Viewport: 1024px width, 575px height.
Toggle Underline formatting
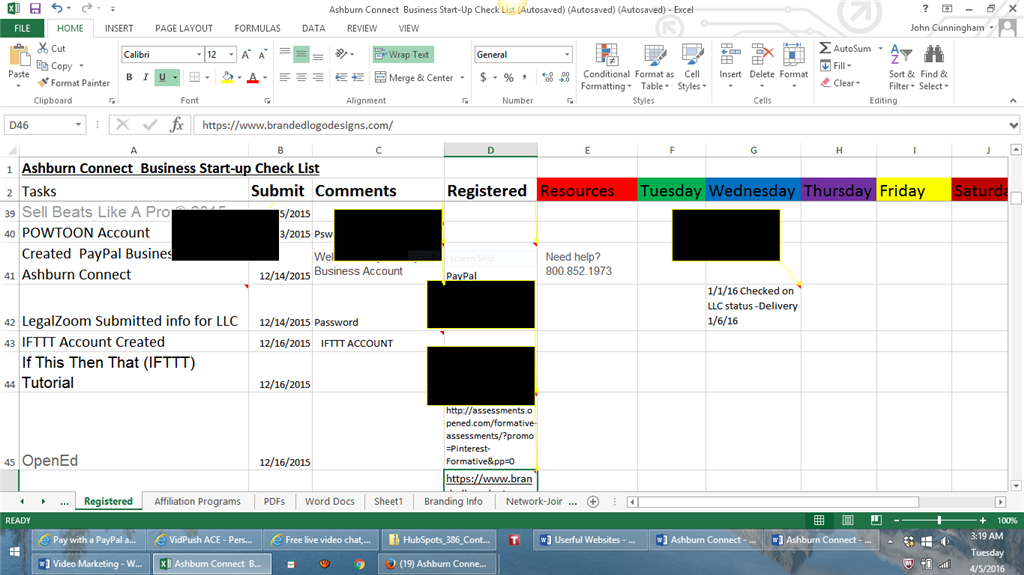coord(162,77)
